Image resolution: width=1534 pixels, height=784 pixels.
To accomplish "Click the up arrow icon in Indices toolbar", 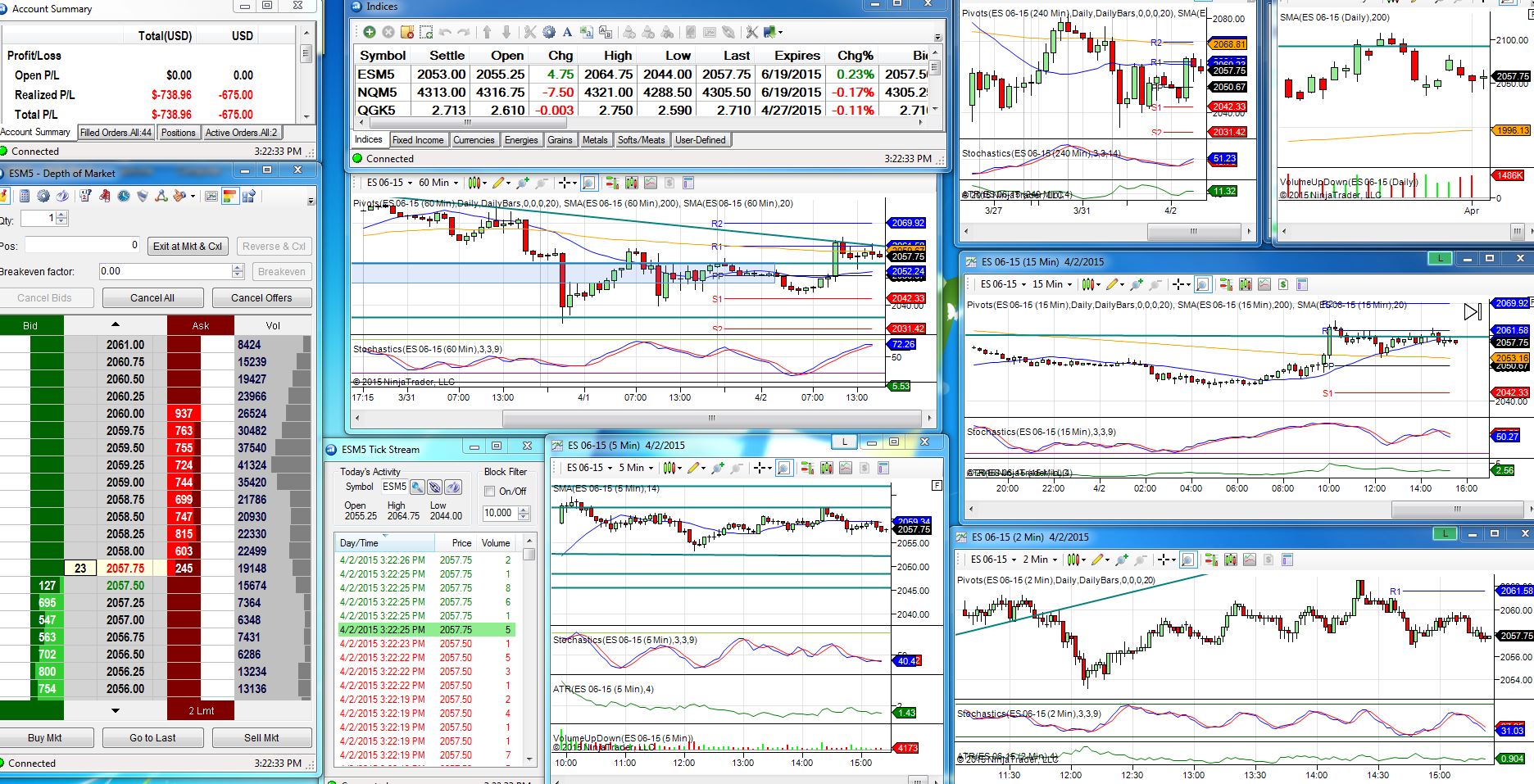I will coord(487,32).
